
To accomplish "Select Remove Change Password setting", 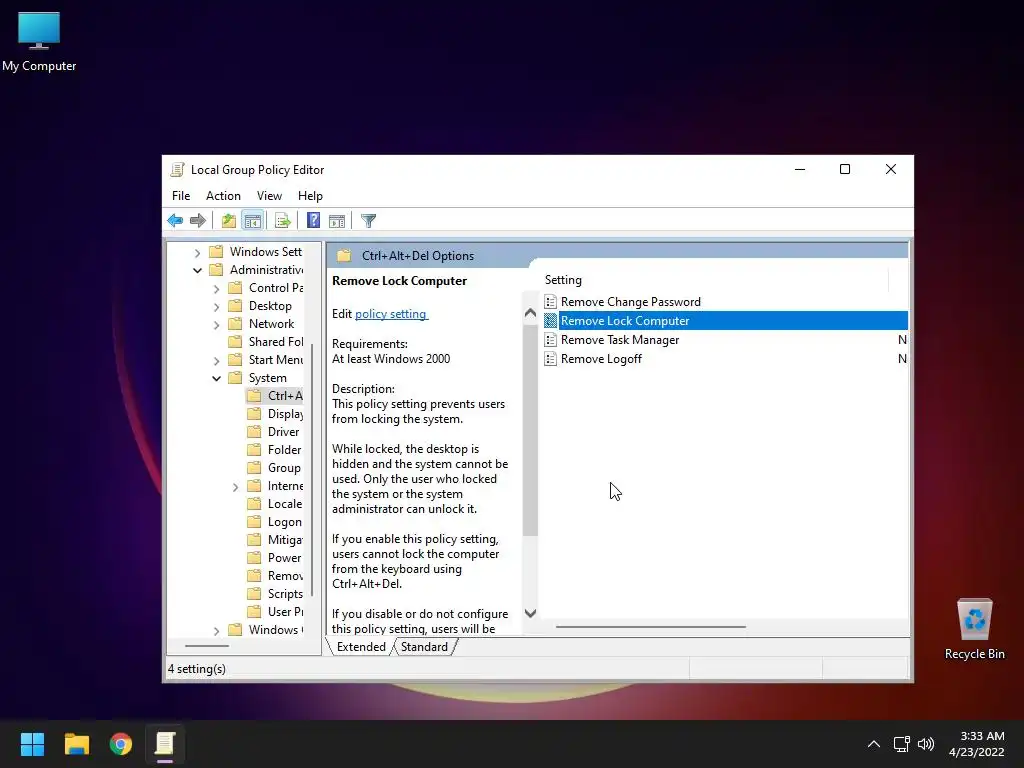I will [x=630, y=302].
